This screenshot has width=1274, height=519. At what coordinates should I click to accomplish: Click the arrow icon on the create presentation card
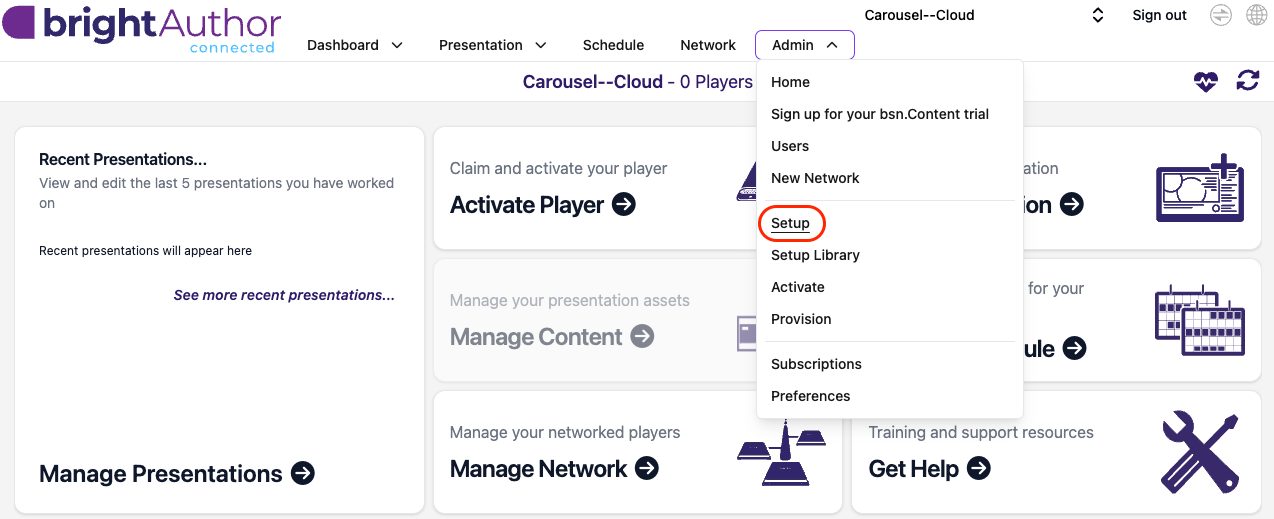pos(1071,205)
